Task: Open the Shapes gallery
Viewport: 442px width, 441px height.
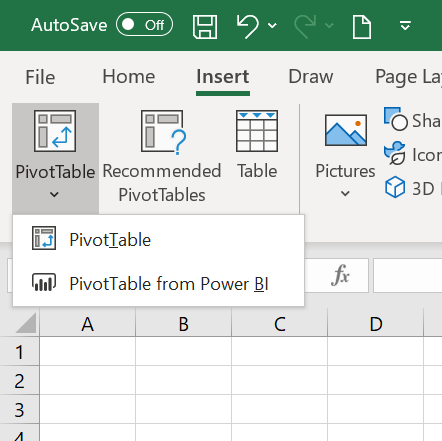Action: point(413,120)
